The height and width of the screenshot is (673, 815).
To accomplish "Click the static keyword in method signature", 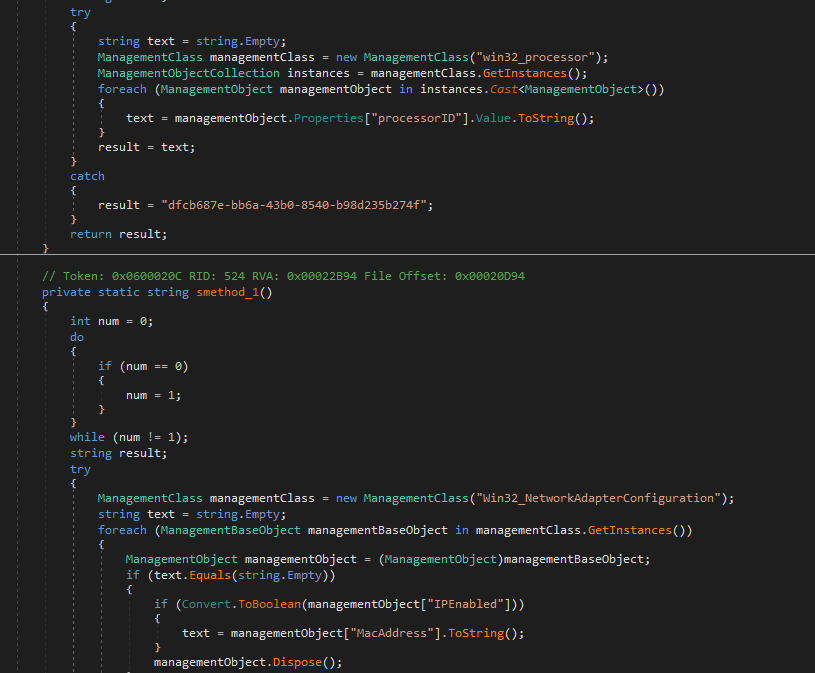I will click(119, 292).
